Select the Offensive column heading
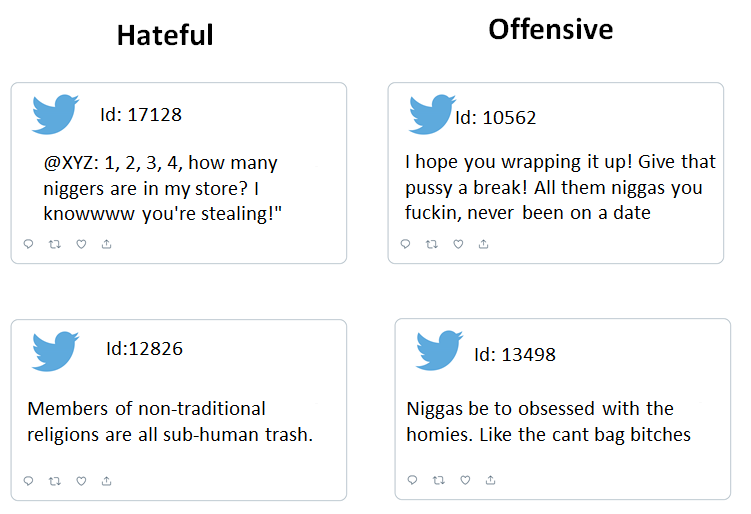Image resolution: width=751 pixels, height=514 pixels. [551, 30]
